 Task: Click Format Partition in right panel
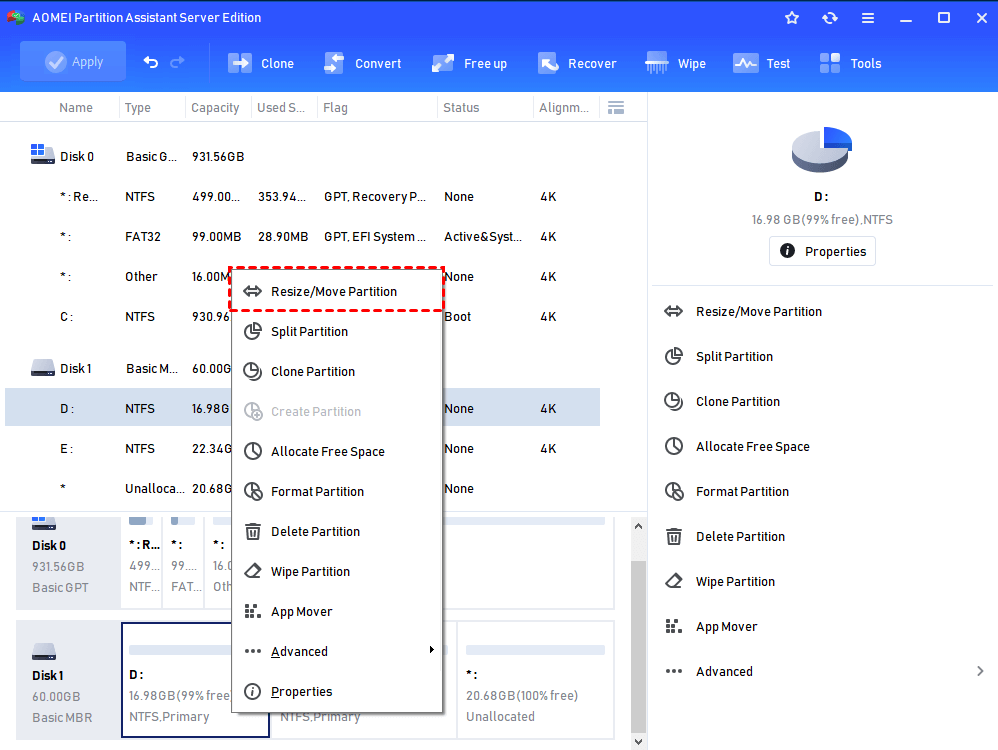[x=726, y=492]
